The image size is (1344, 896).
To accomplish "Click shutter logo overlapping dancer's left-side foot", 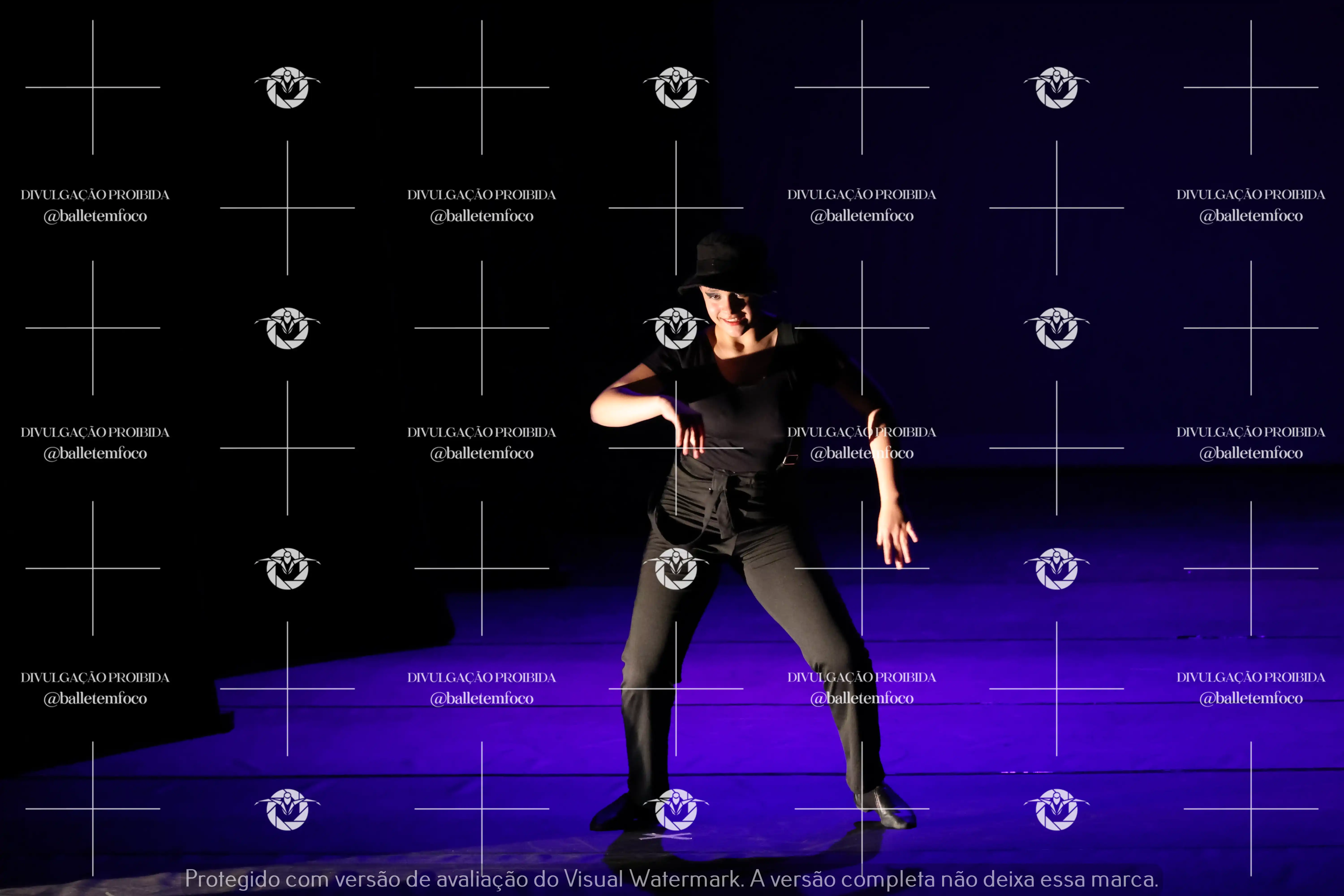I will 676,809.
